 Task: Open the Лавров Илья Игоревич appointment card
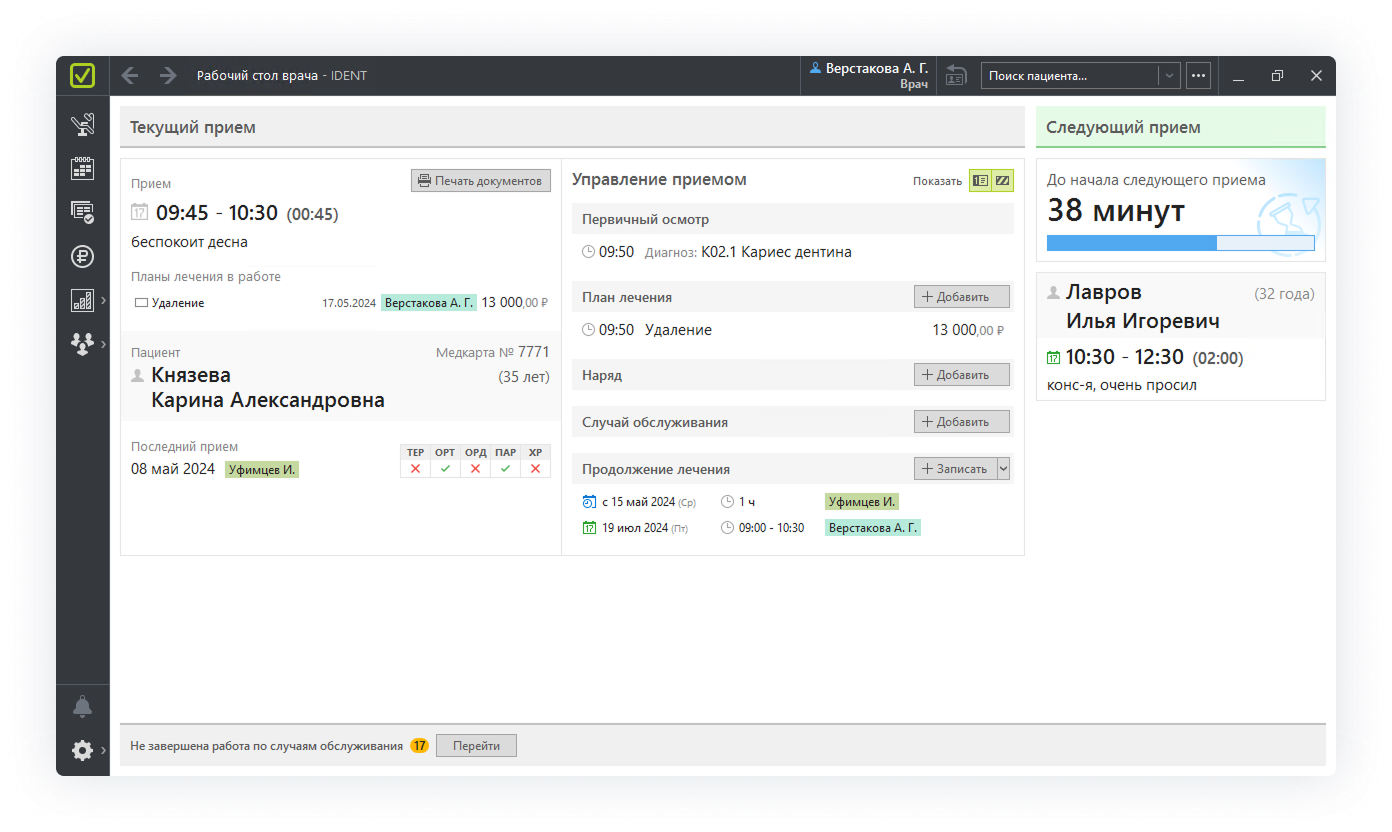pyautogui.click(x=1181, y=337)
